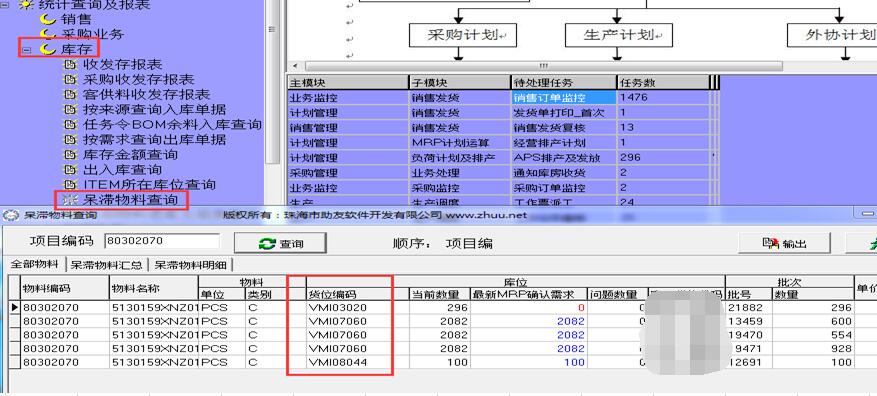Viewport: 877px width, 396px height.
Task: Click the 外协计划 flowchart box
Action: point(832,35)
